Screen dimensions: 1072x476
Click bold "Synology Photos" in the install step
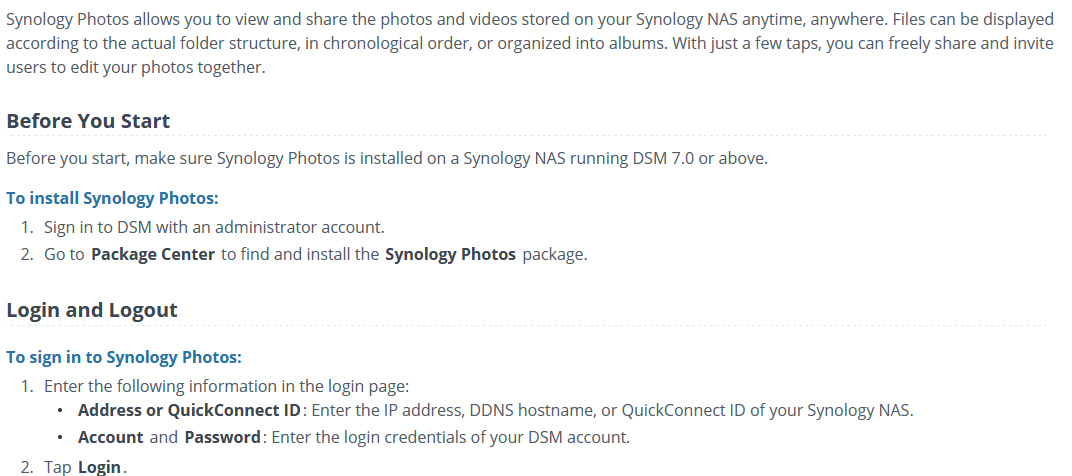pyautogui.click(x=450, y=254)
